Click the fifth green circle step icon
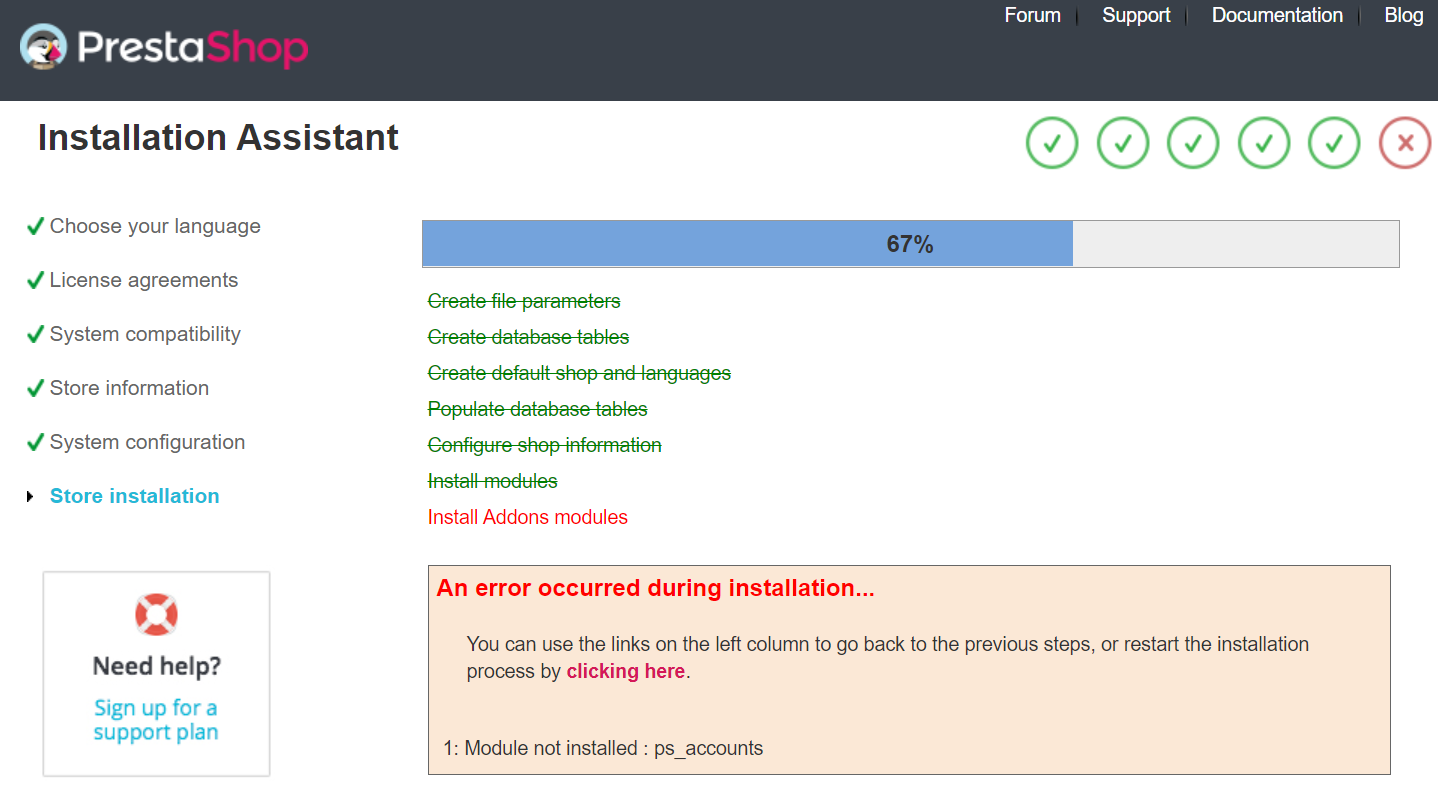Image resolution: width=1438 pixels, height=797 pixels. (1333, 142)
